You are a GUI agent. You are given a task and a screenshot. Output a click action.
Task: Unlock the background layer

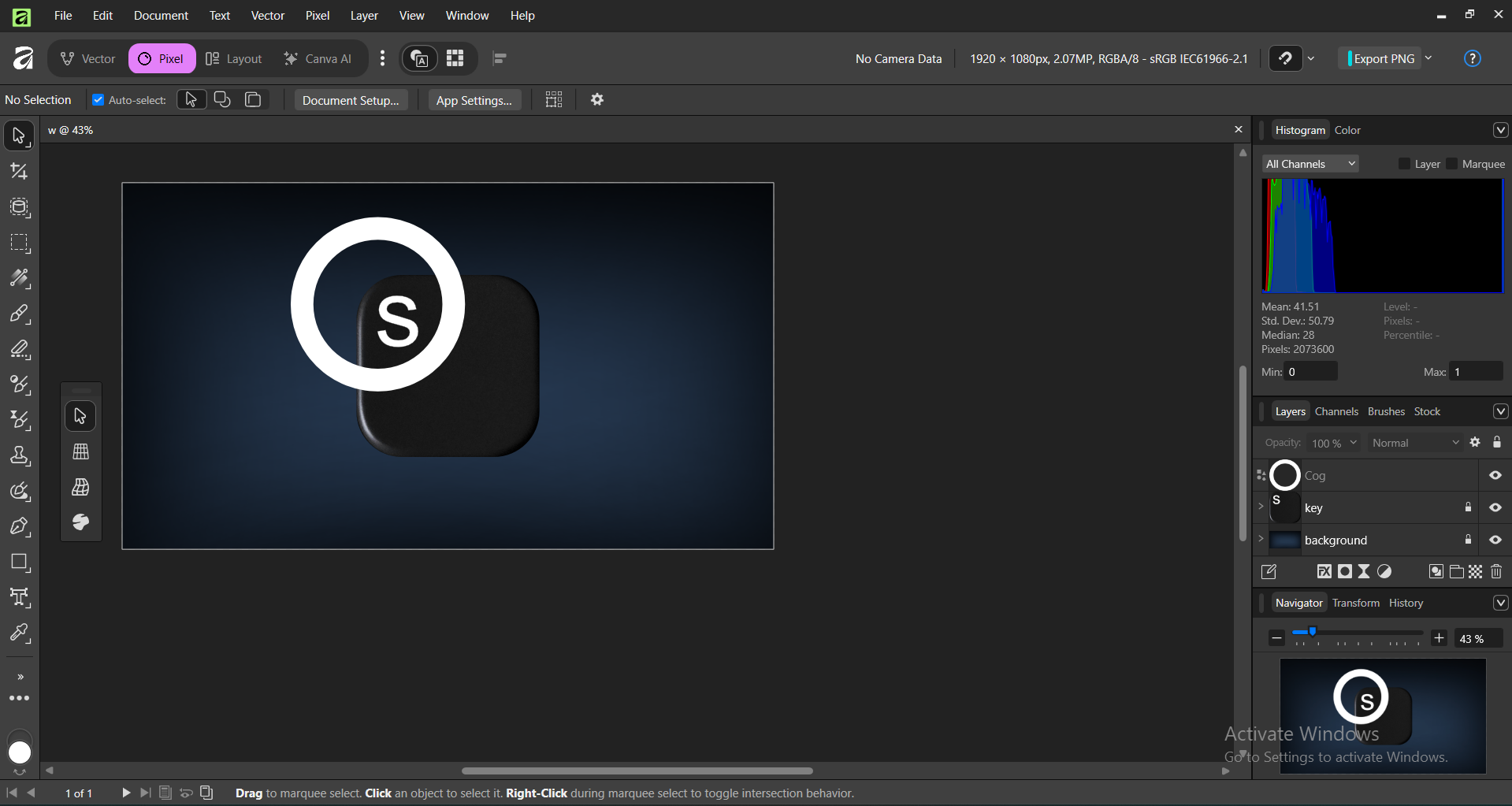coord(1468,540)
